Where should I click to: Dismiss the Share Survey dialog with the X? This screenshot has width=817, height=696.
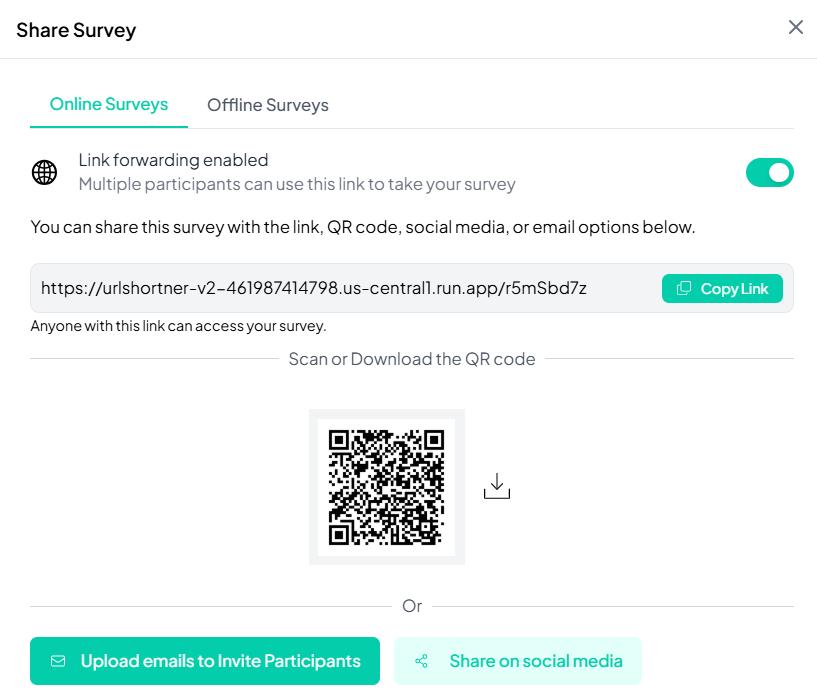[795, 27]
